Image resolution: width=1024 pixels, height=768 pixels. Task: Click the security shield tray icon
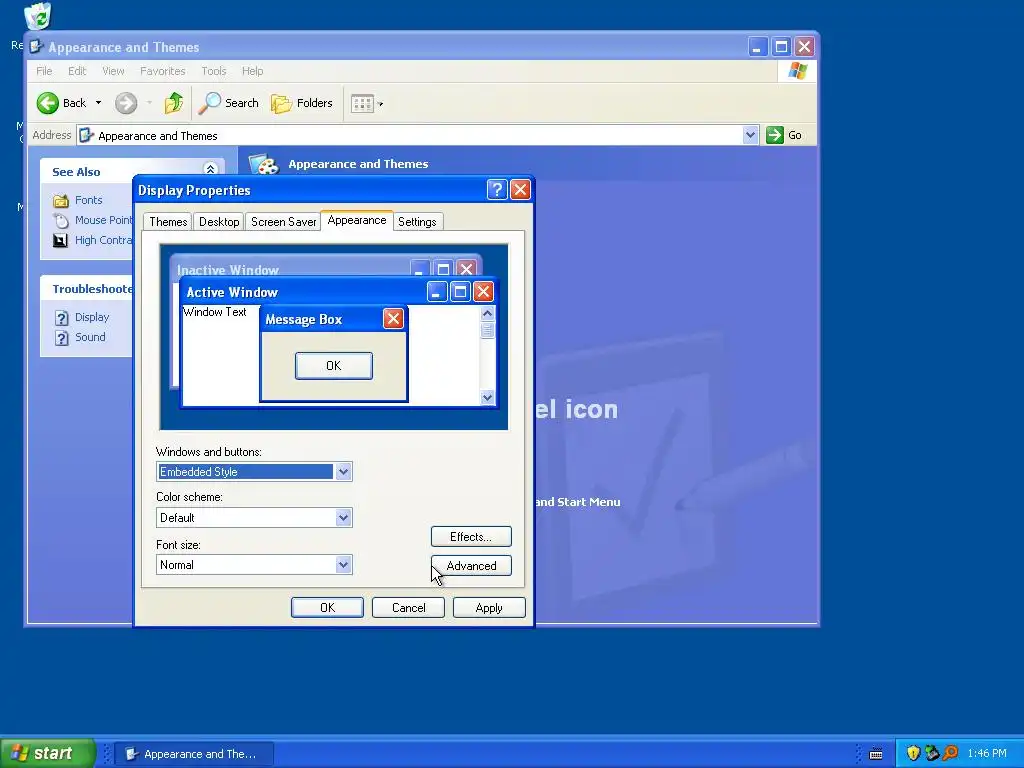pyautogui.click(x=913, y=754)
